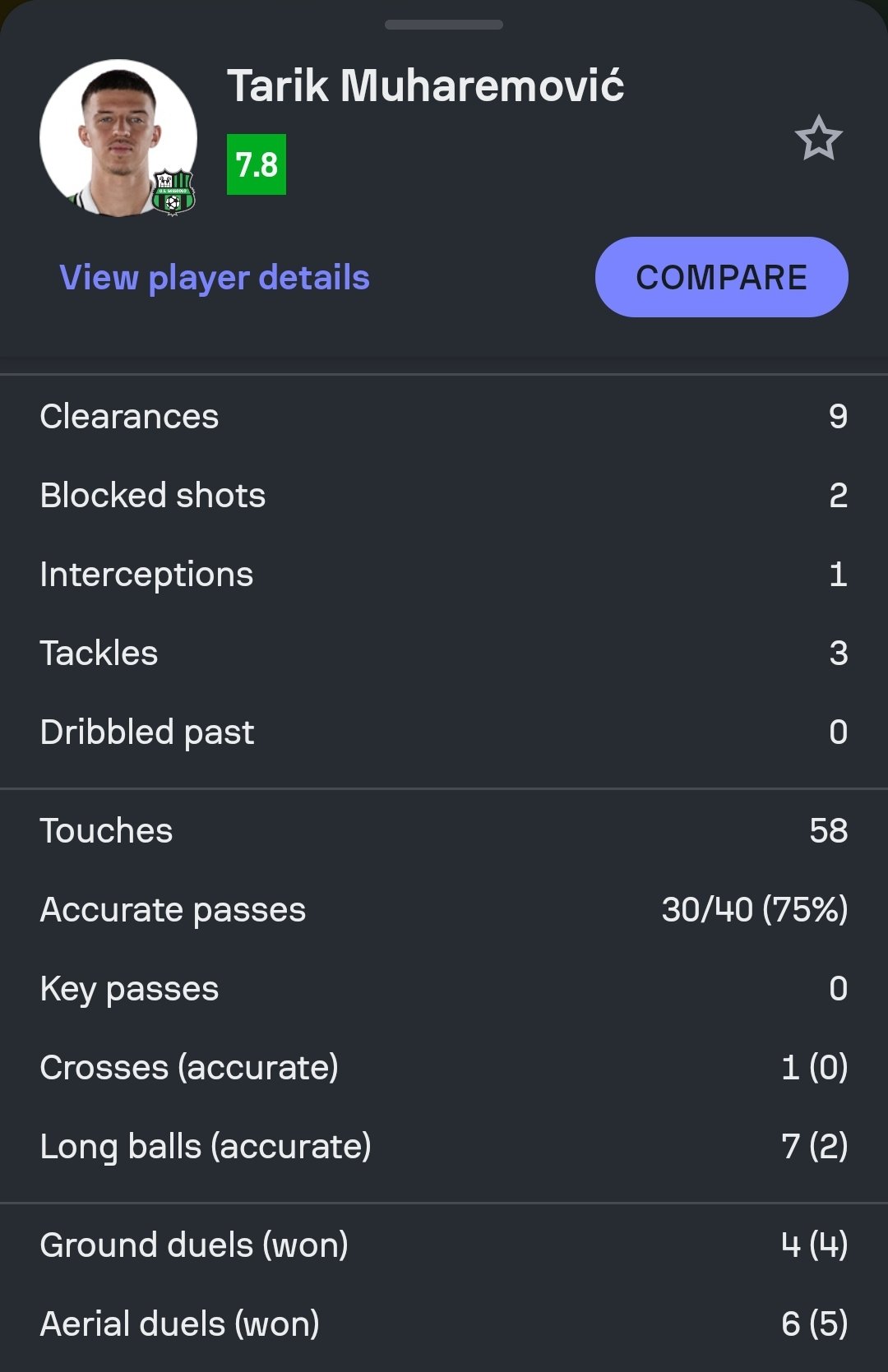Open the View player details link
The height and width of the screenshot is (1372, 888).
215,278
